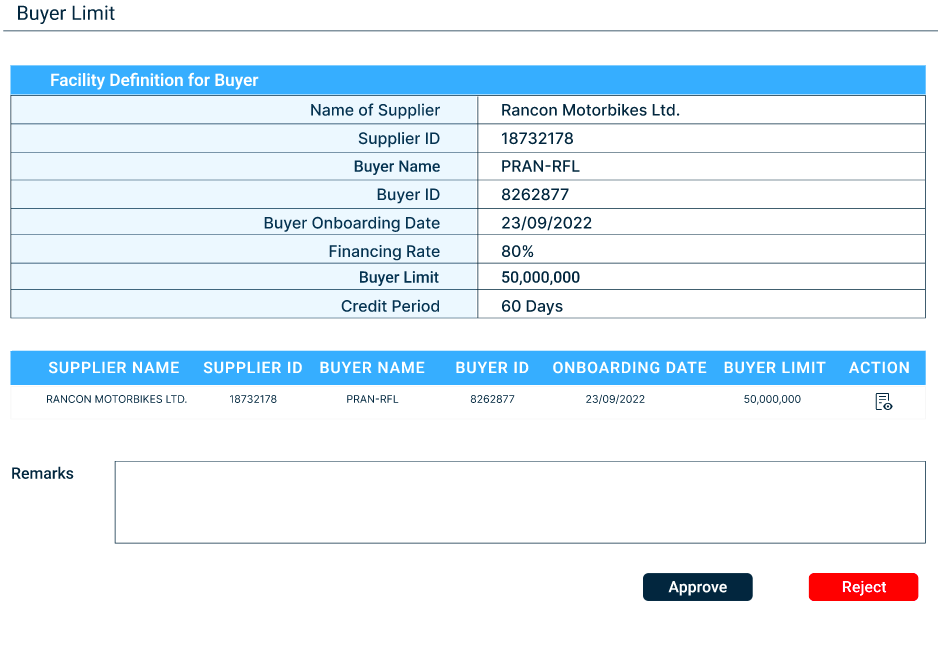Screen dimensions: 938x666
Task: Click the 'Buyer Name' form label
Action: coord(397,166)
